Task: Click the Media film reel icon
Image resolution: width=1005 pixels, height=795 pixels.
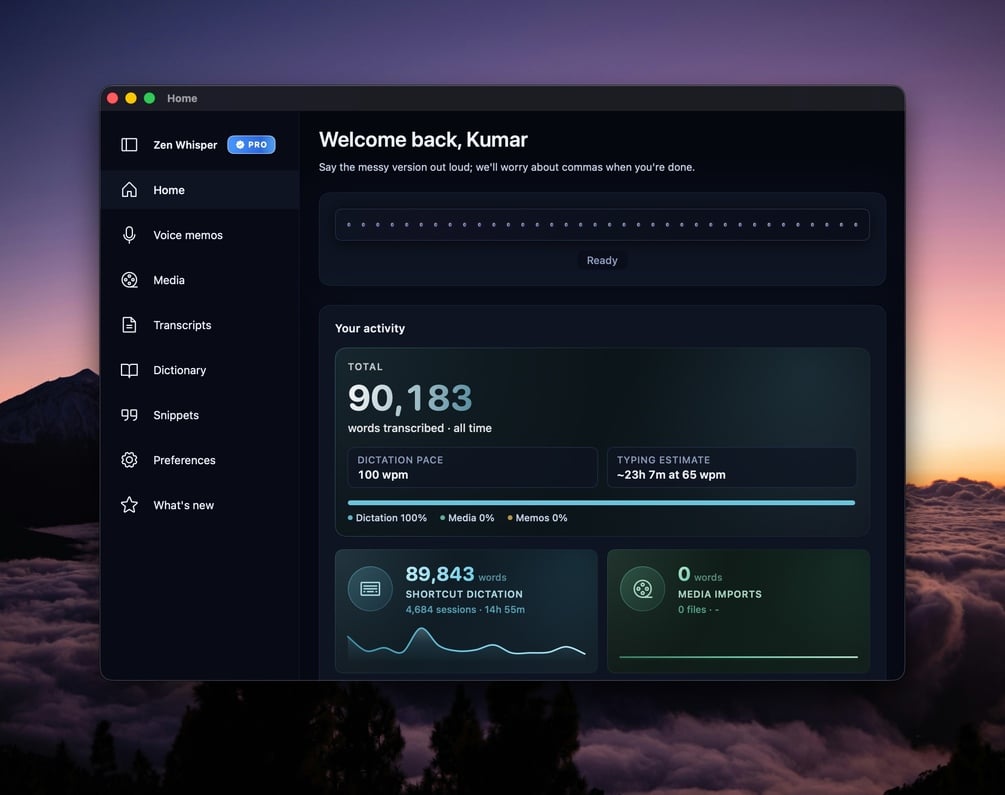Action: pos(129,280)
